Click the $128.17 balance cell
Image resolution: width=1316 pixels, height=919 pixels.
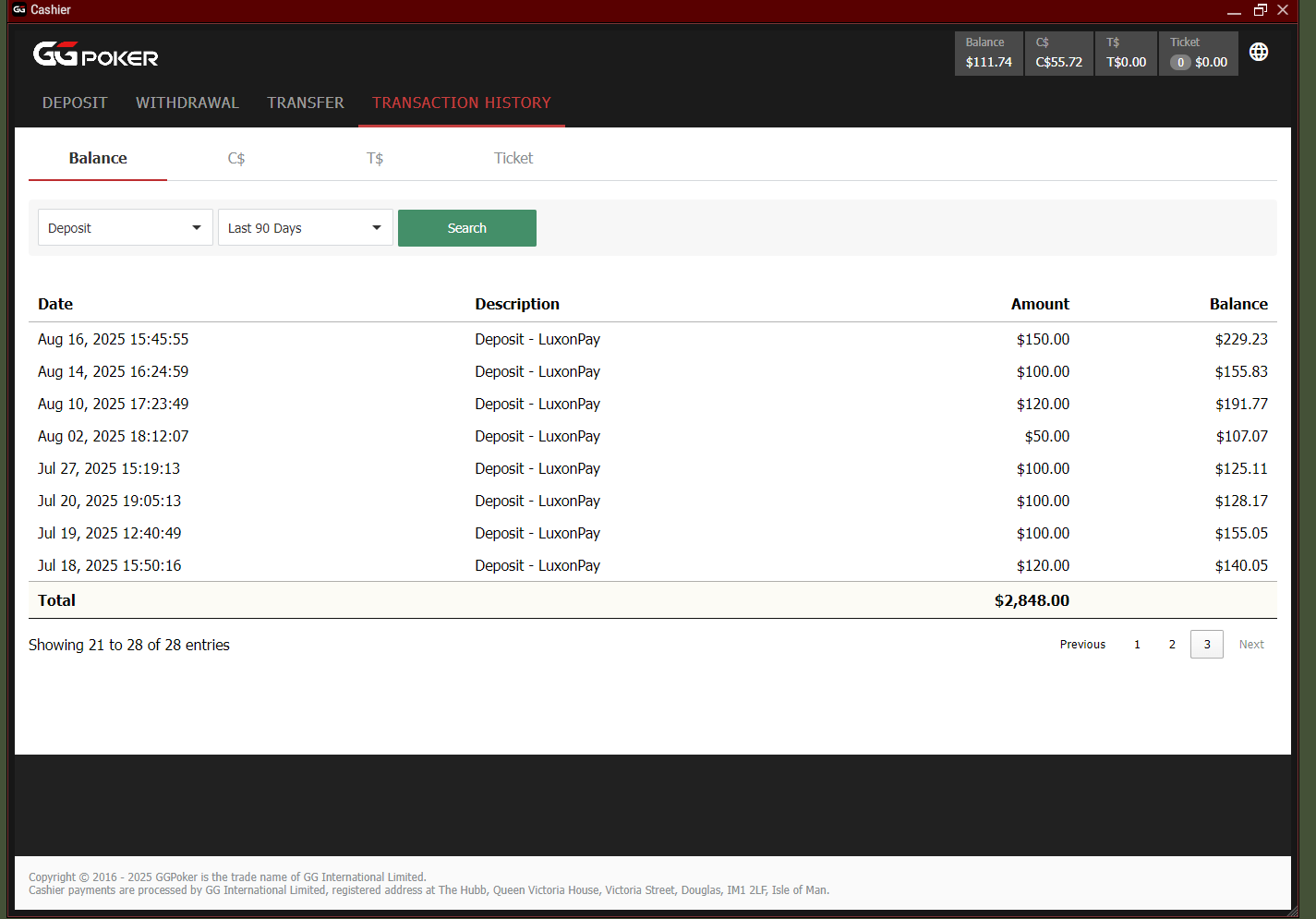tap(1241, 501)
